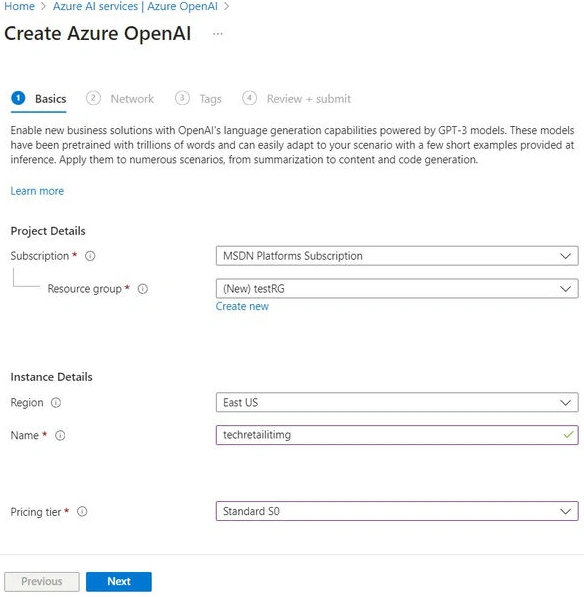Click the Learn more link
The height and width of the screenshot is (597, 584).
37,191
